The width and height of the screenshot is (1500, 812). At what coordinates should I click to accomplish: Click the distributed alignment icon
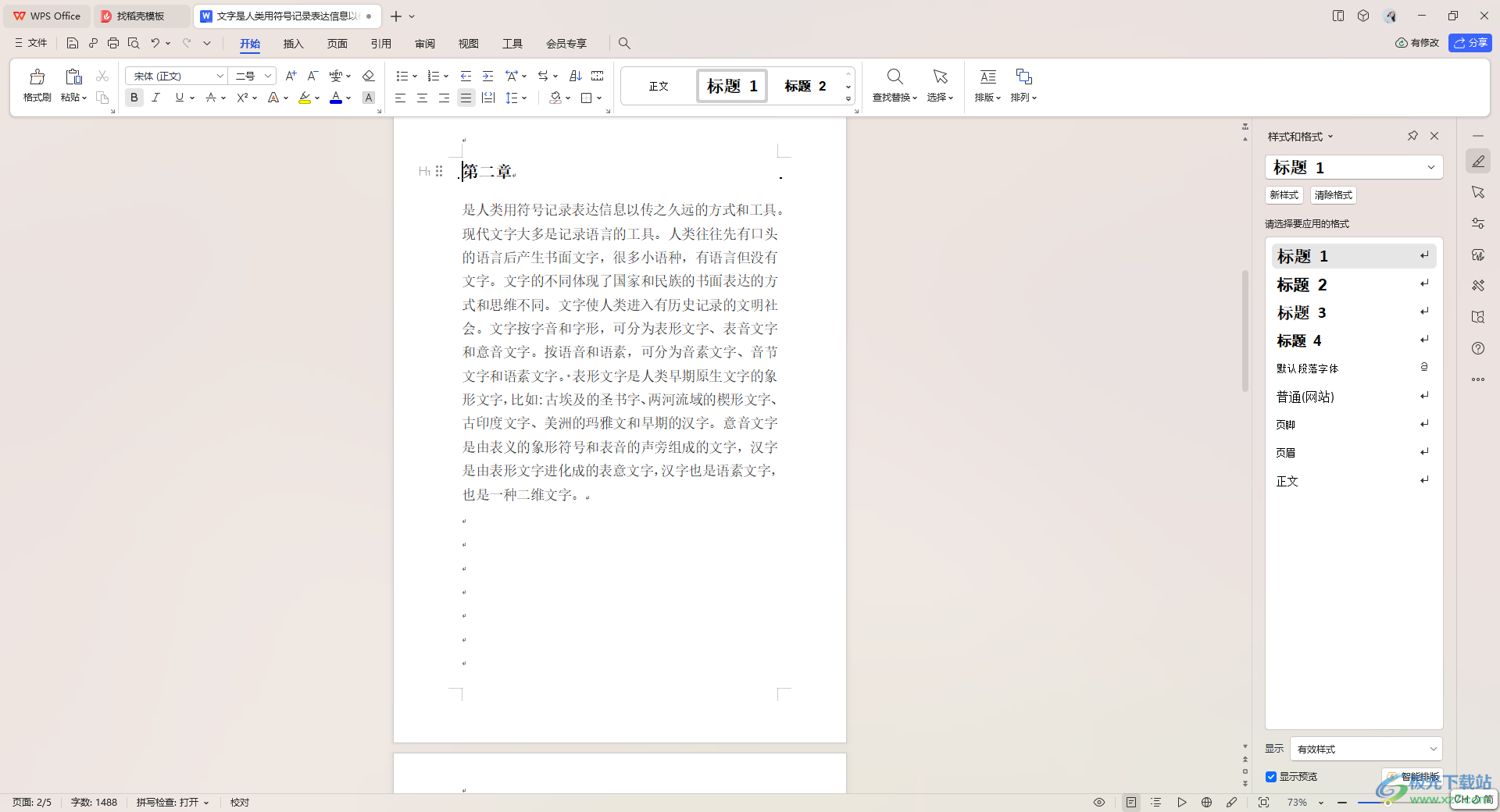click(488, 98)
